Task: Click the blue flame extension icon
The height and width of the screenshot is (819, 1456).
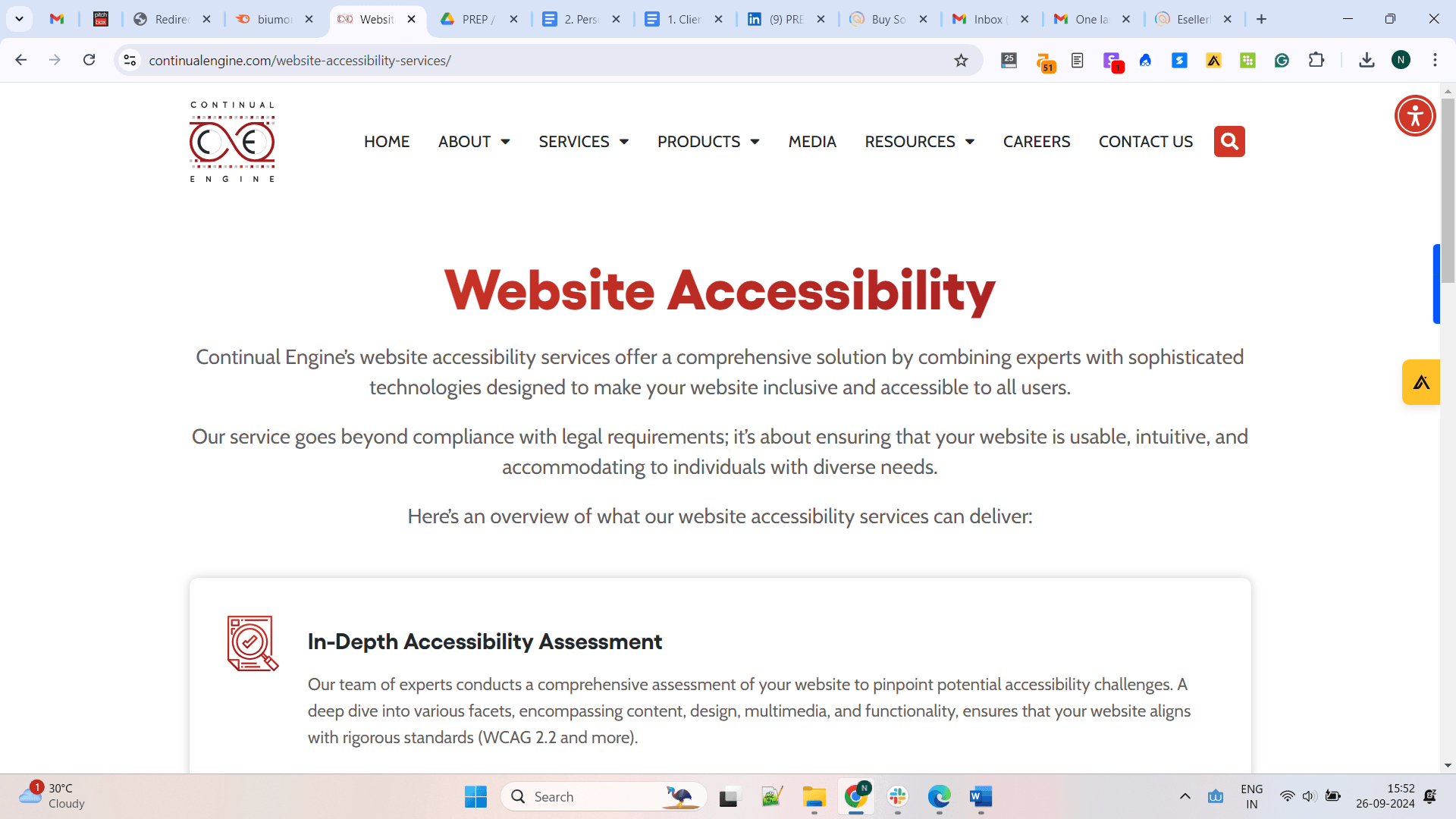Action: 1145,61
